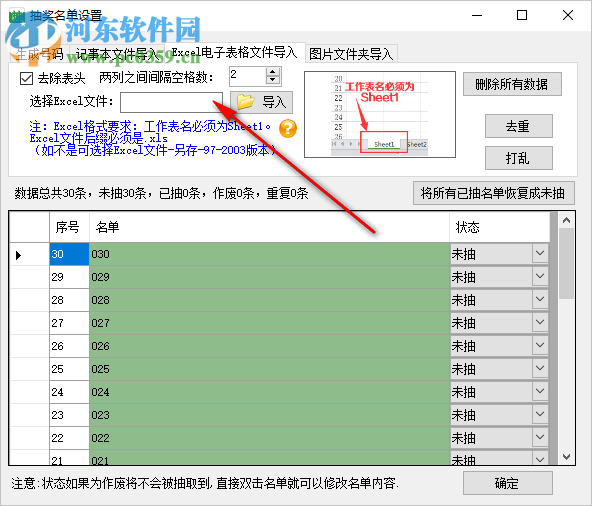
Task: Click the 名单 column header
Action: [x=269, y=227]
